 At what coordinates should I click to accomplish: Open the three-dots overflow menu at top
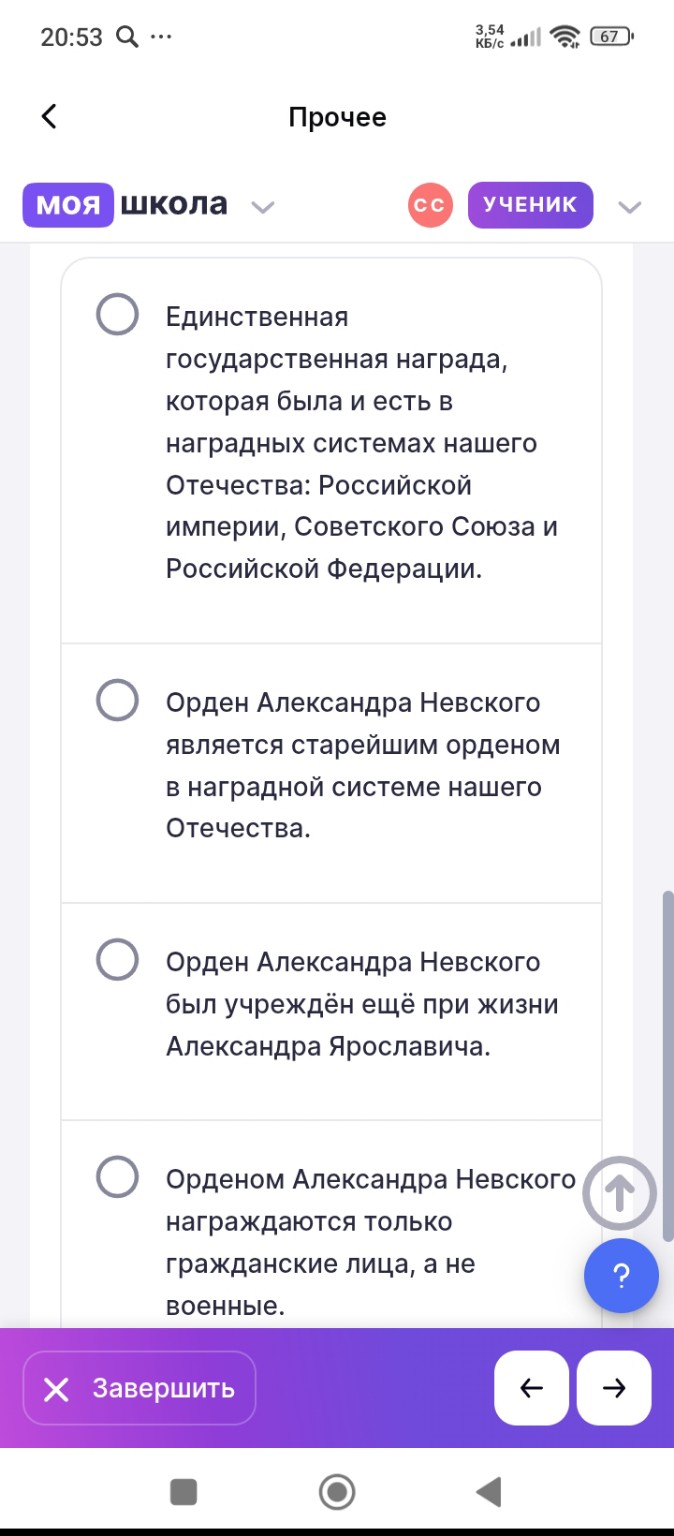[160, 35]
